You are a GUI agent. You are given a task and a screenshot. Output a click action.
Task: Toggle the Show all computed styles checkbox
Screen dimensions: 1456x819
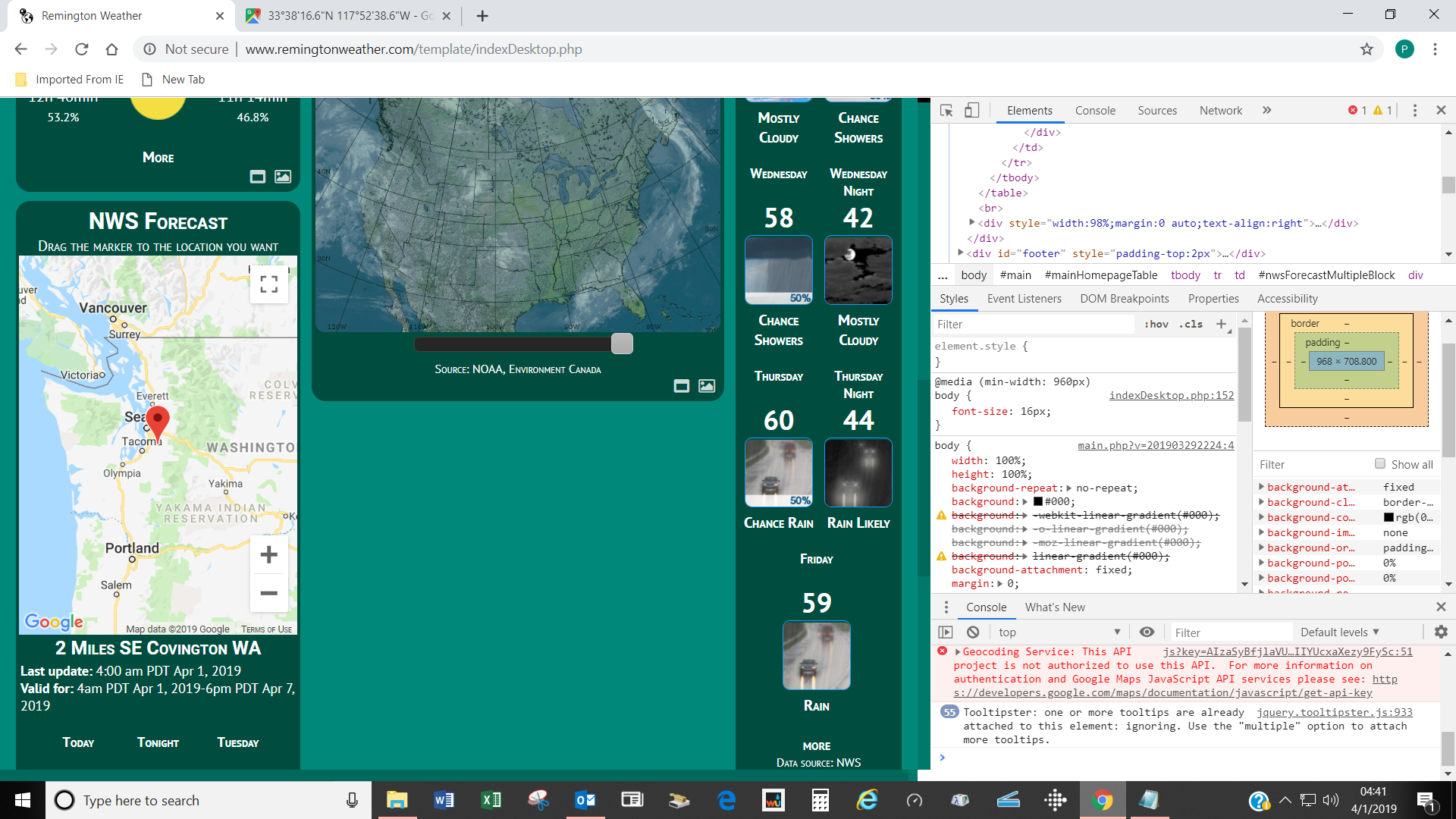tap(1380, 464)
